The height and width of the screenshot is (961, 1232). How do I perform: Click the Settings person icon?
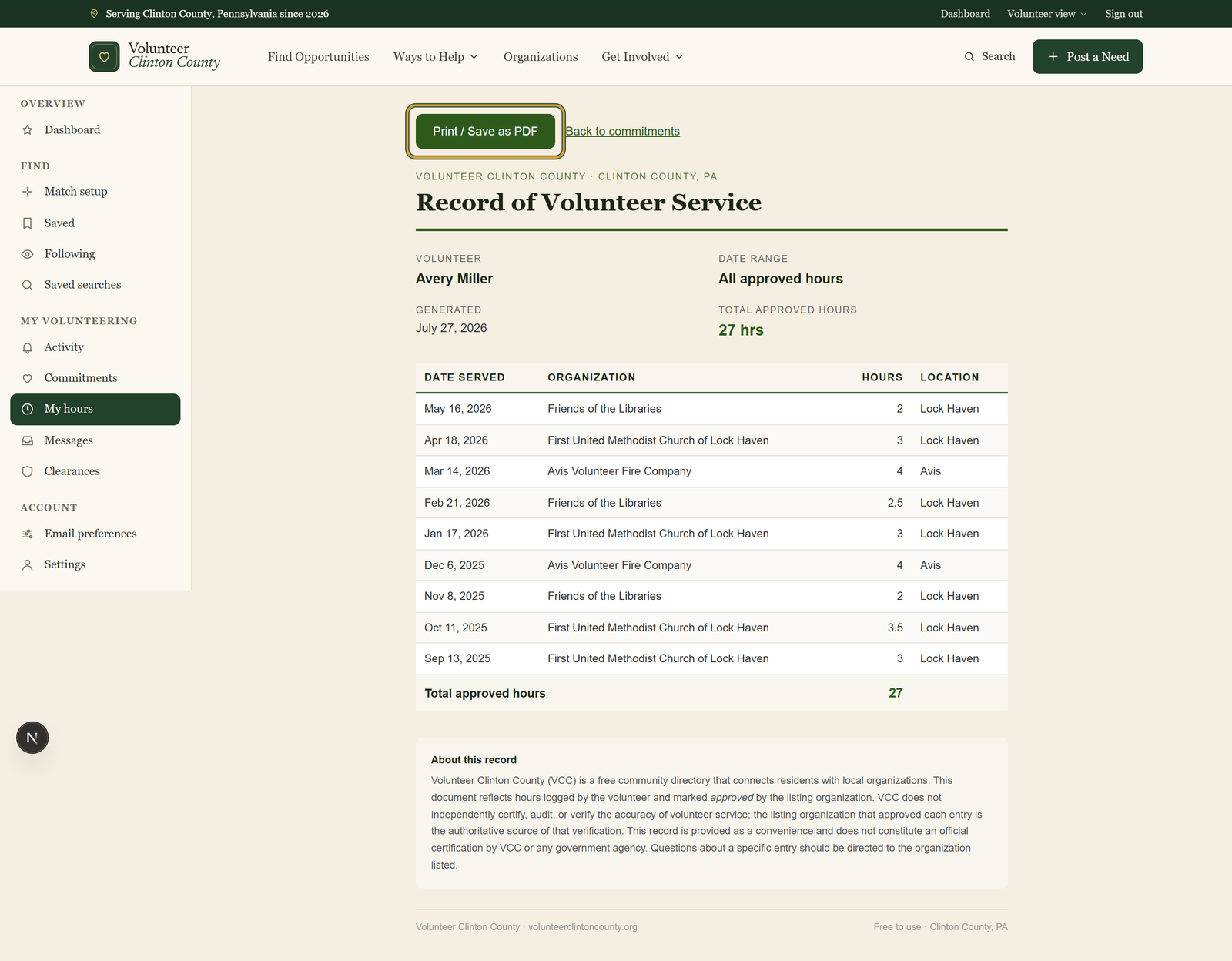(28, 565)
